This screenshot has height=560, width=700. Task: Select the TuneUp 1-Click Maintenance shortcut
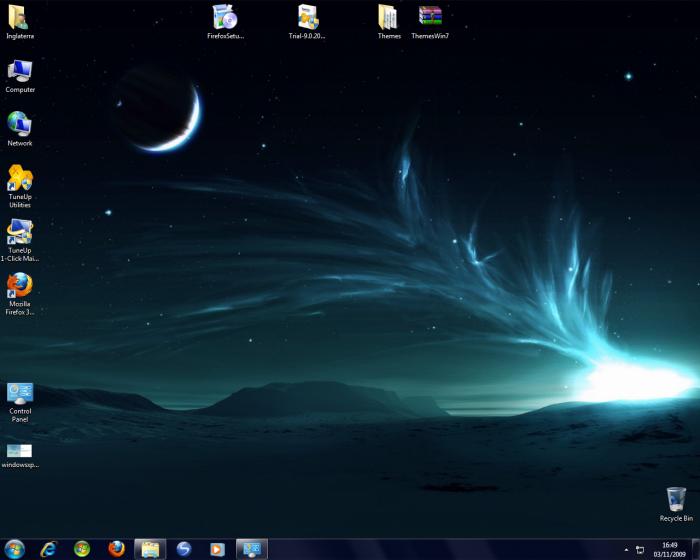point(20,240)
